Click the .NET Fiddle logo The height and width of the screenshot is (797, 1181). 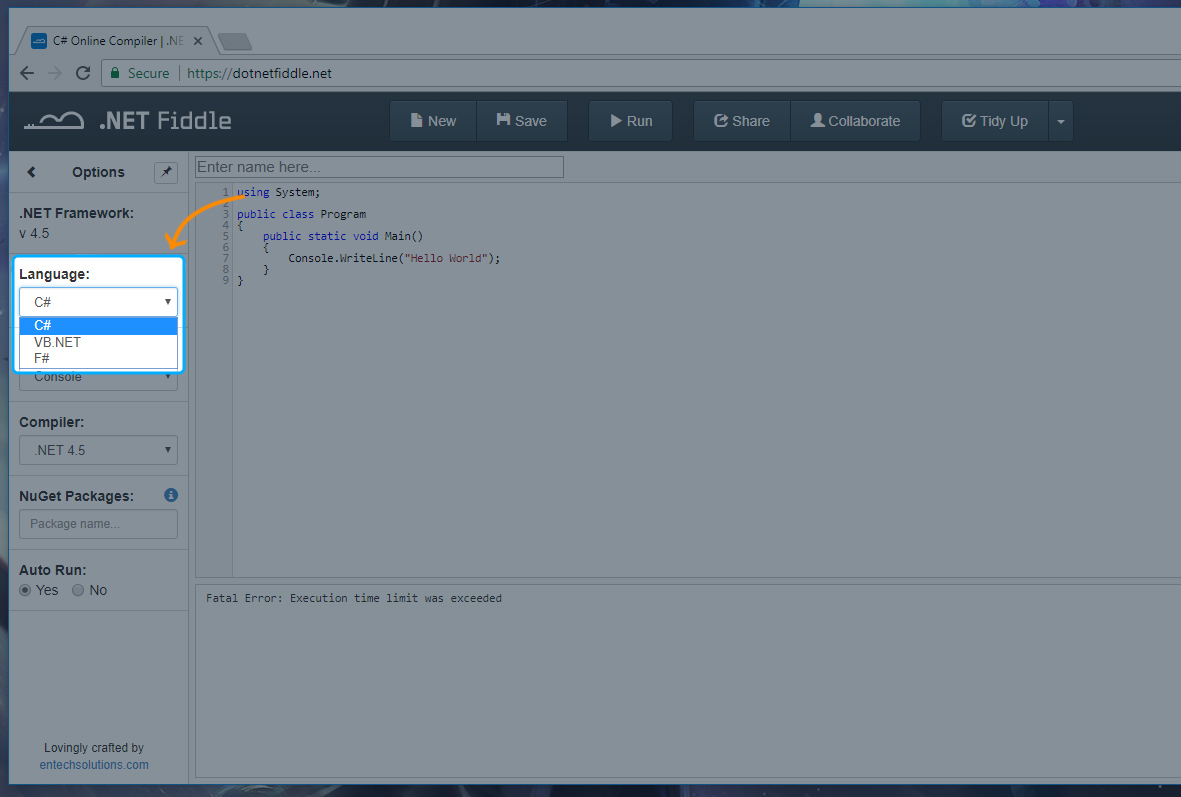[127, 121]
